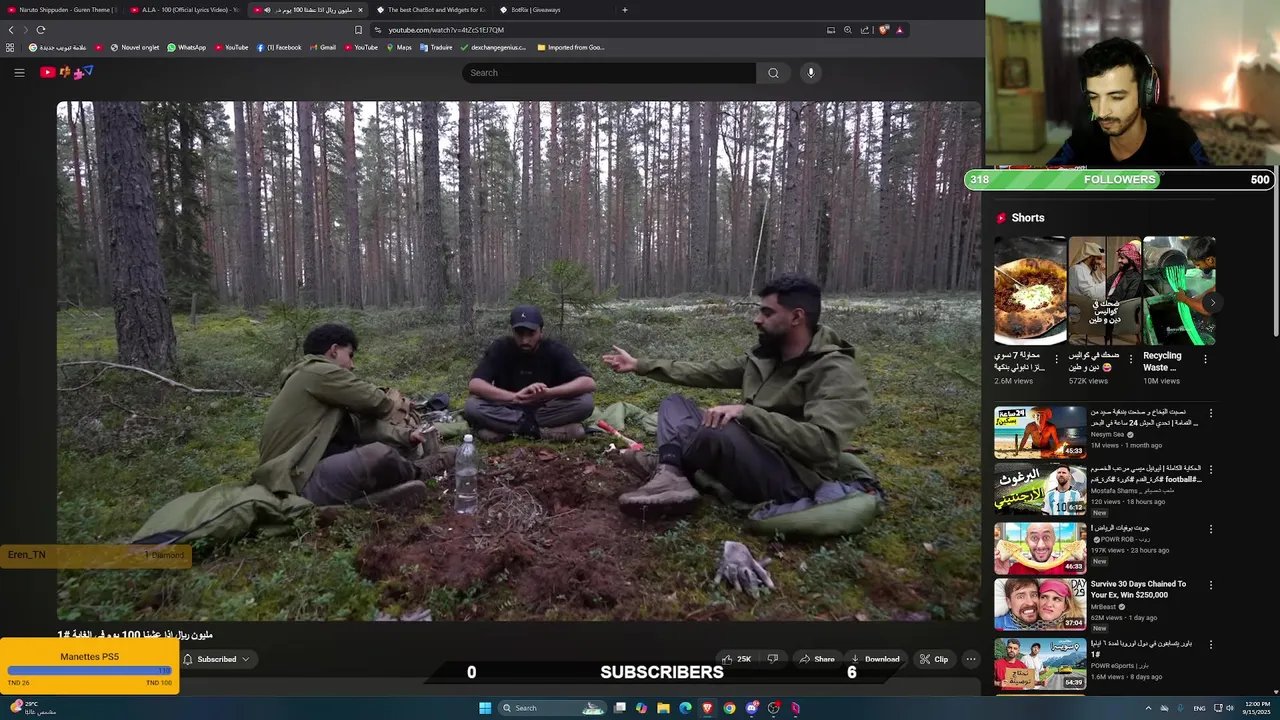The height and width of the screenshot is (720, 1280).
Task: Open zoom control in address bar
Action: click(x=848, y=30)
